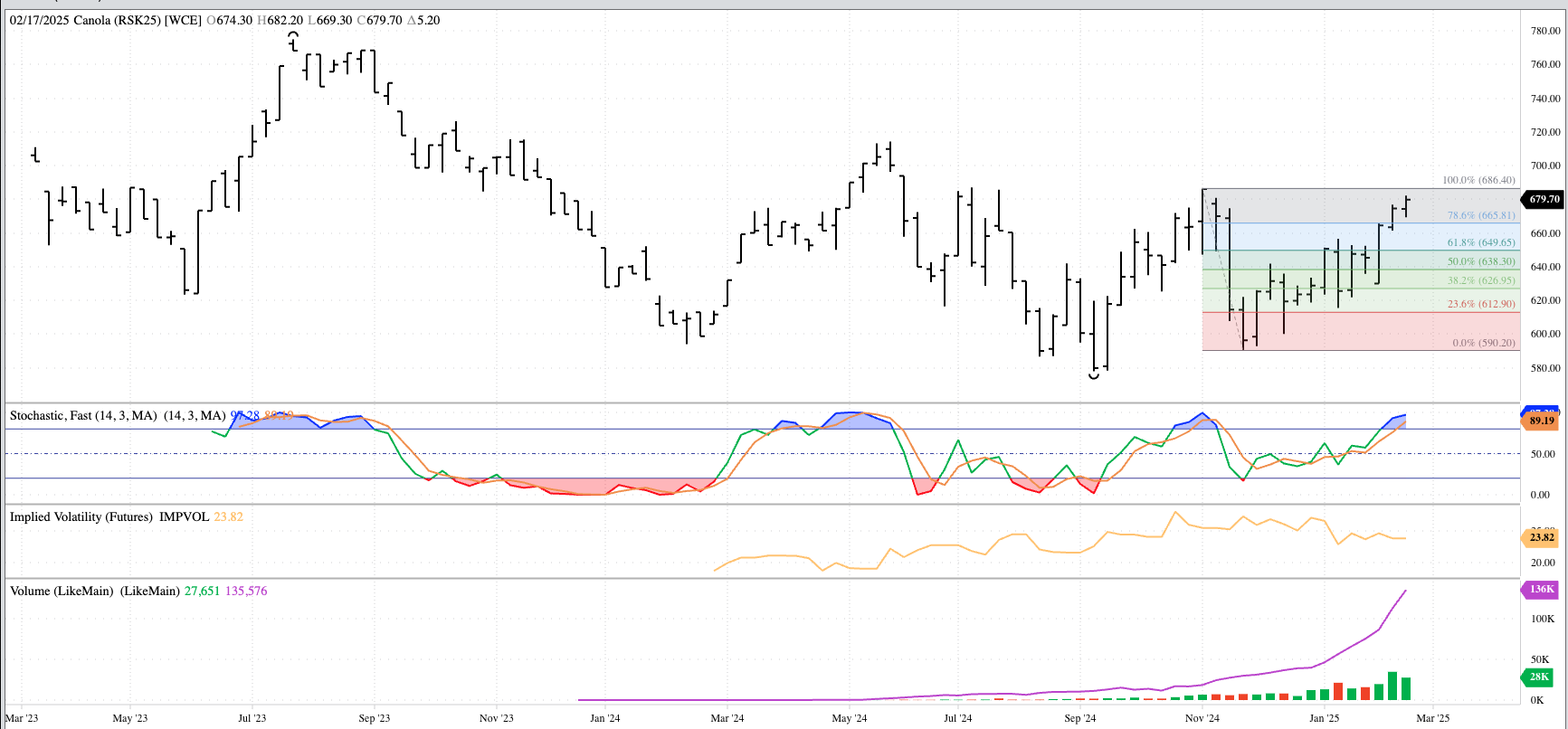Click the Implied Volatility (Futures) IMPVOL label

(x=109, y=516)
